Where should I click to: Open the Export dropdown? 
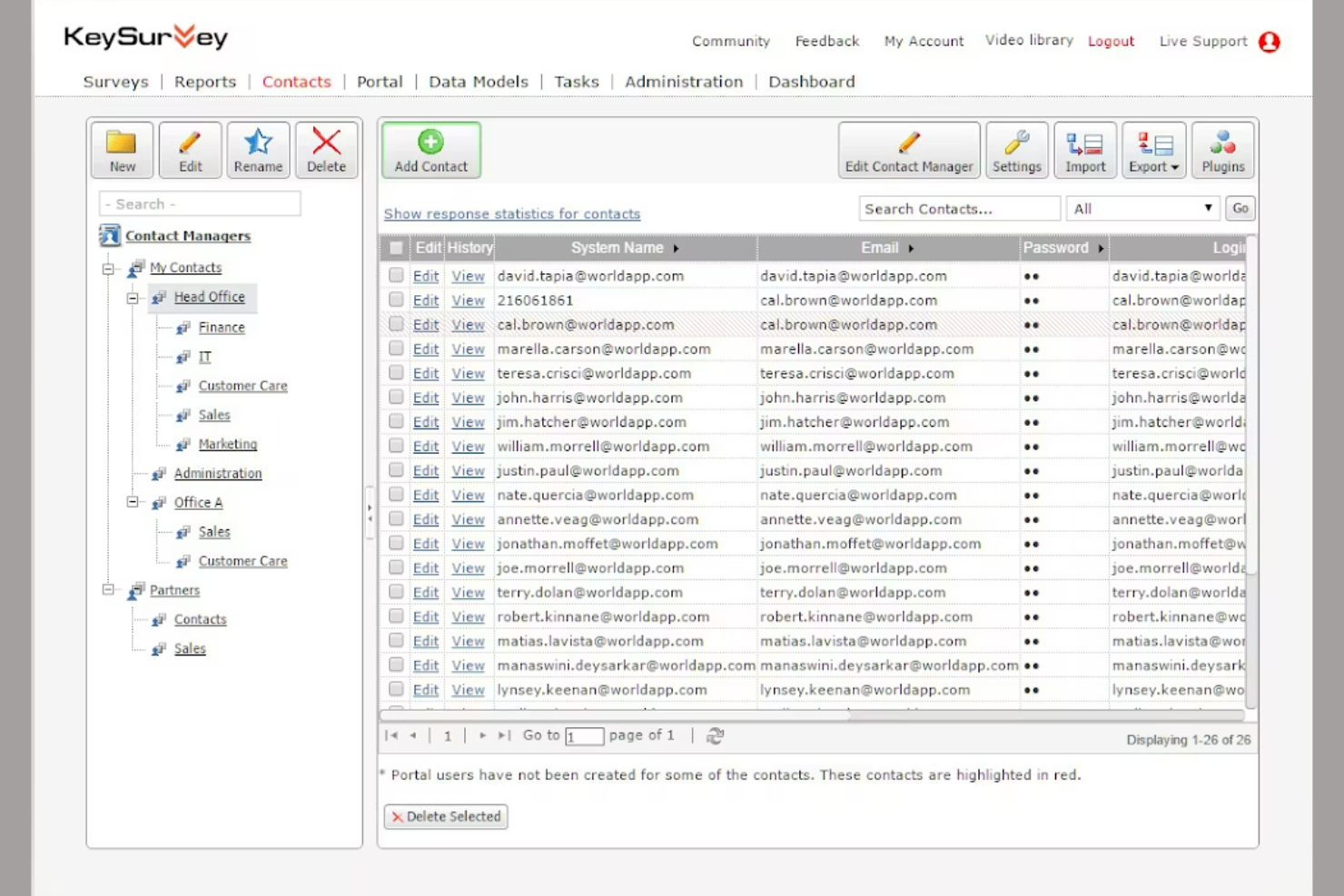(1153, 150)
